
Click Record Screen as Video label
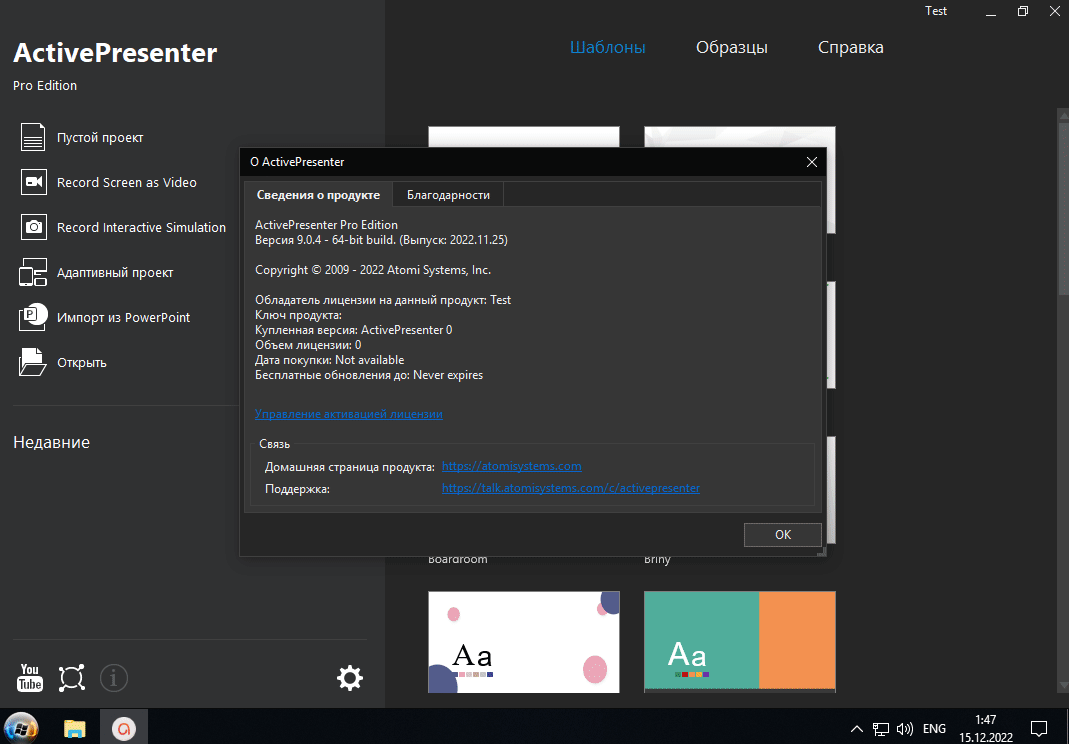click(x=127, y=182)
